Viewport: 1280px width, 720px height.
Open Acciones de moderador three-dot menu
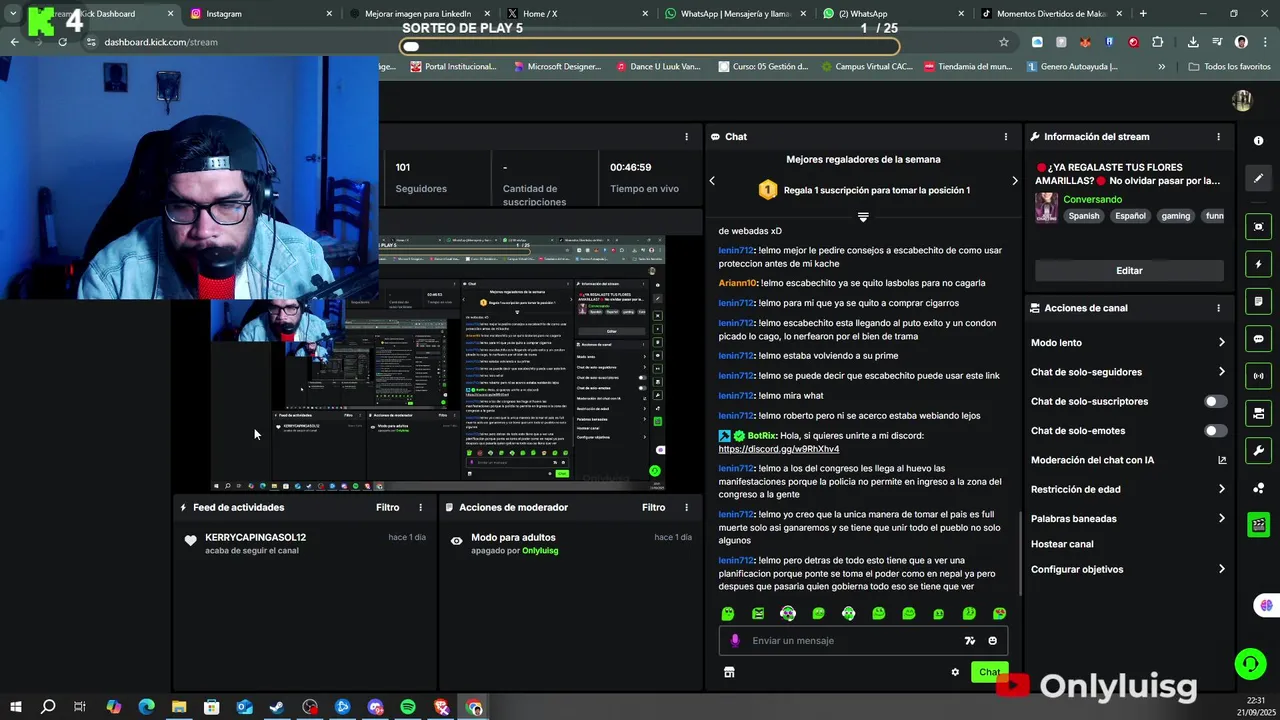[686, 508]
